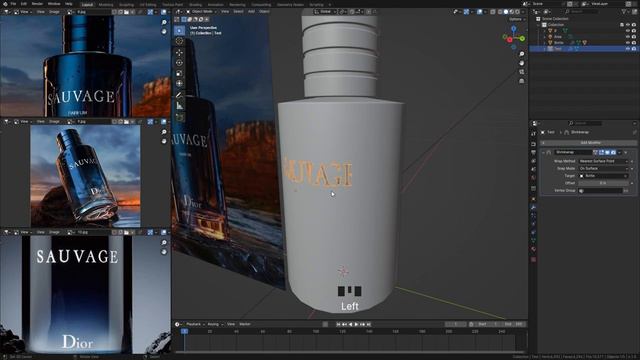Click the timeline play button
This screenshot has width=640, height=360.
(x=356, y=324)
